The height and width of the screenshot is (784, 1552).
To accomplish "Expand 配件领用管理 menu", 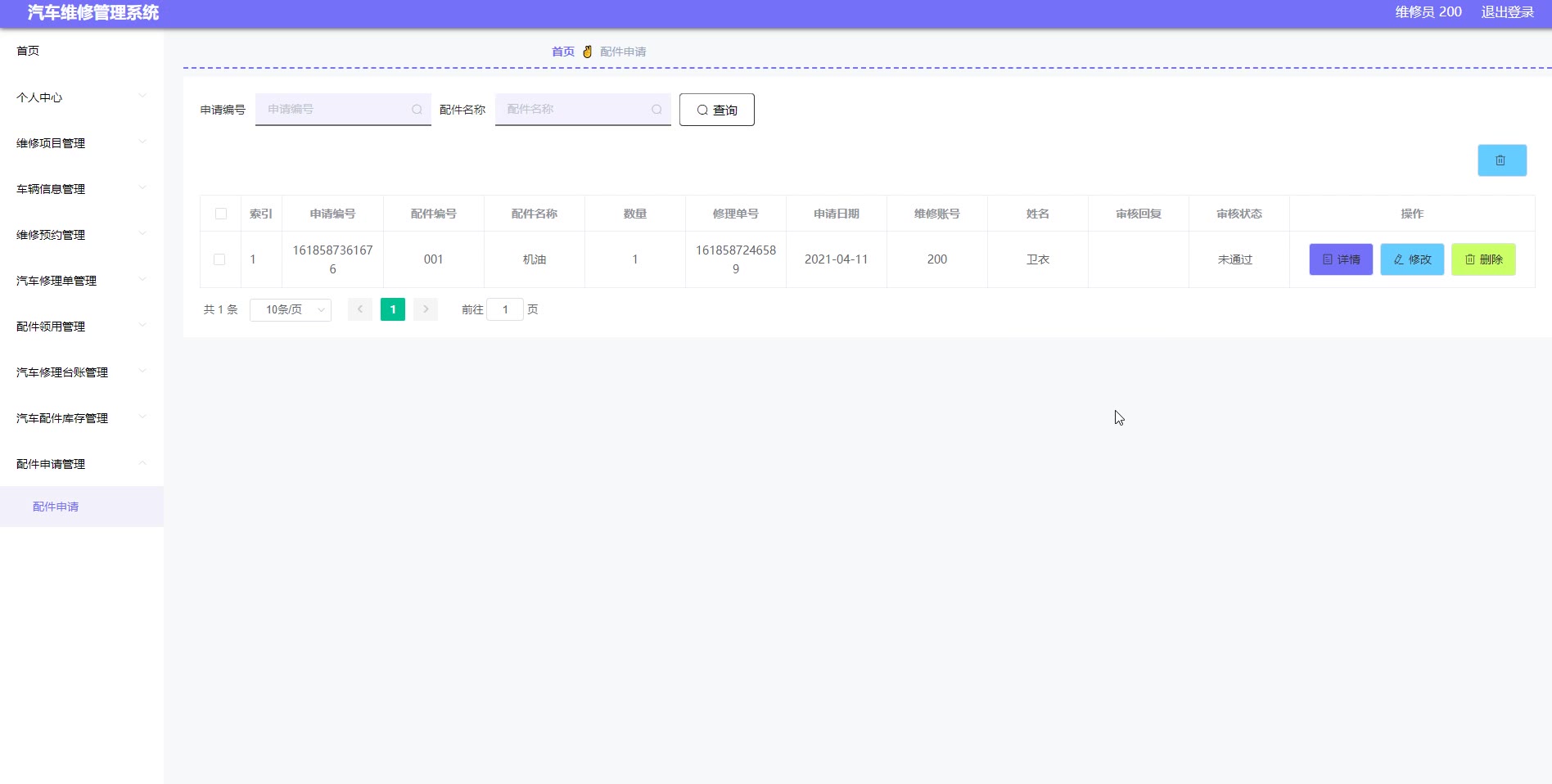I will pyautogui.click(x=82, y=327).
